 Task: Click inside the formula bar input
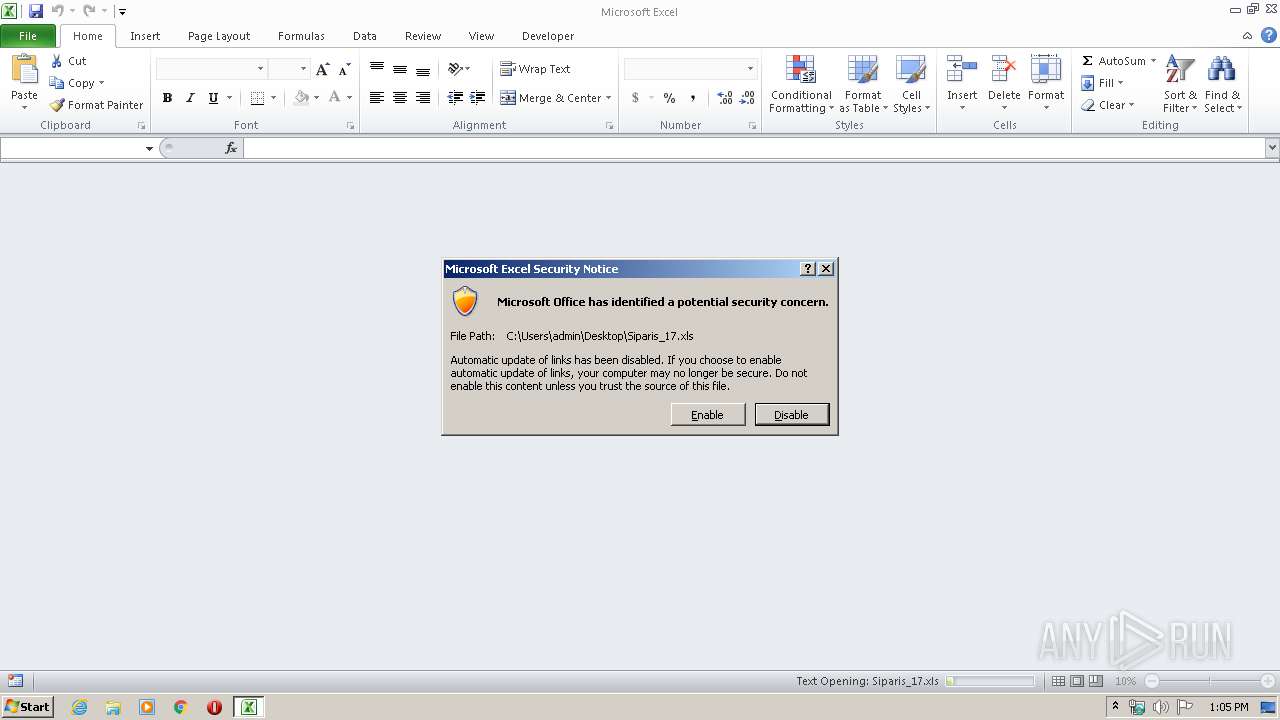755,148
